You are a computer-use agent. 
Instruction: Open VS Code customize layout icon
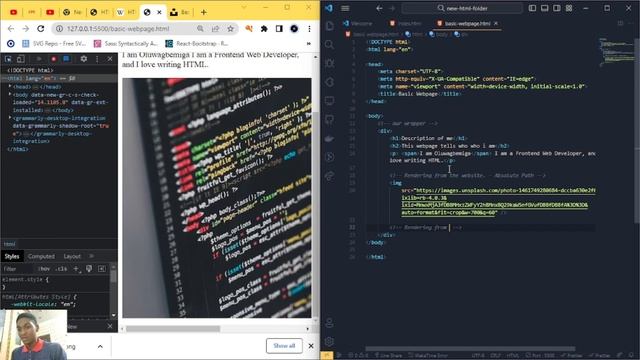tap(569, 8)
